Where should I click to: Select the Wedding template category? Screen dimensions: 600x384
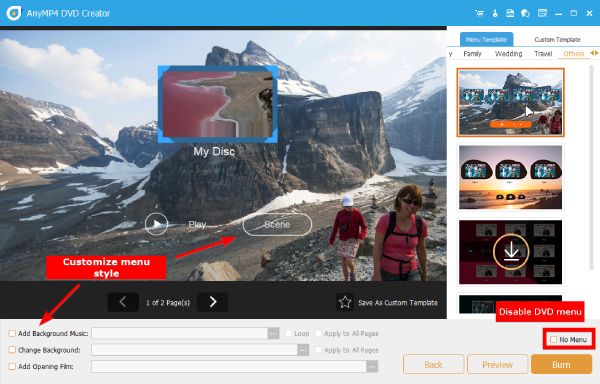click(509, 54)
